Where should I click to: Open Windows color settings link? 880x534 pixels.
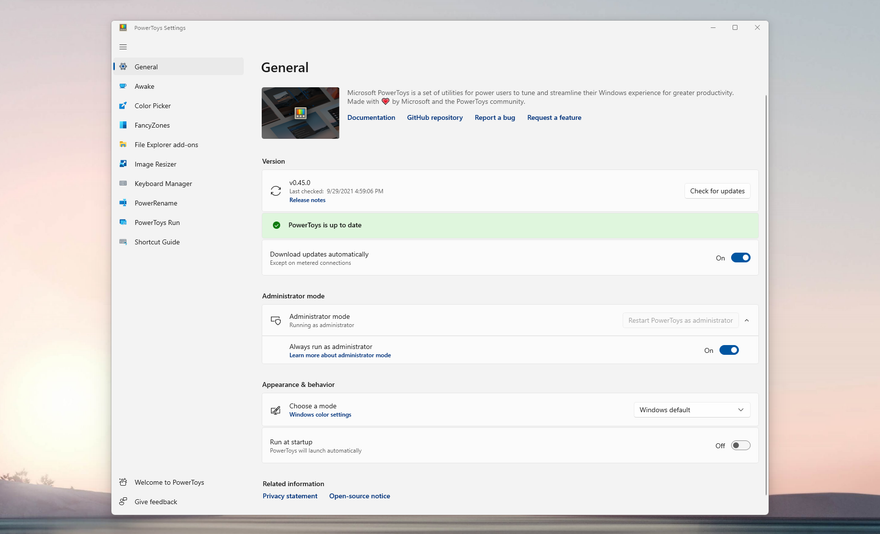click(320, 414)
